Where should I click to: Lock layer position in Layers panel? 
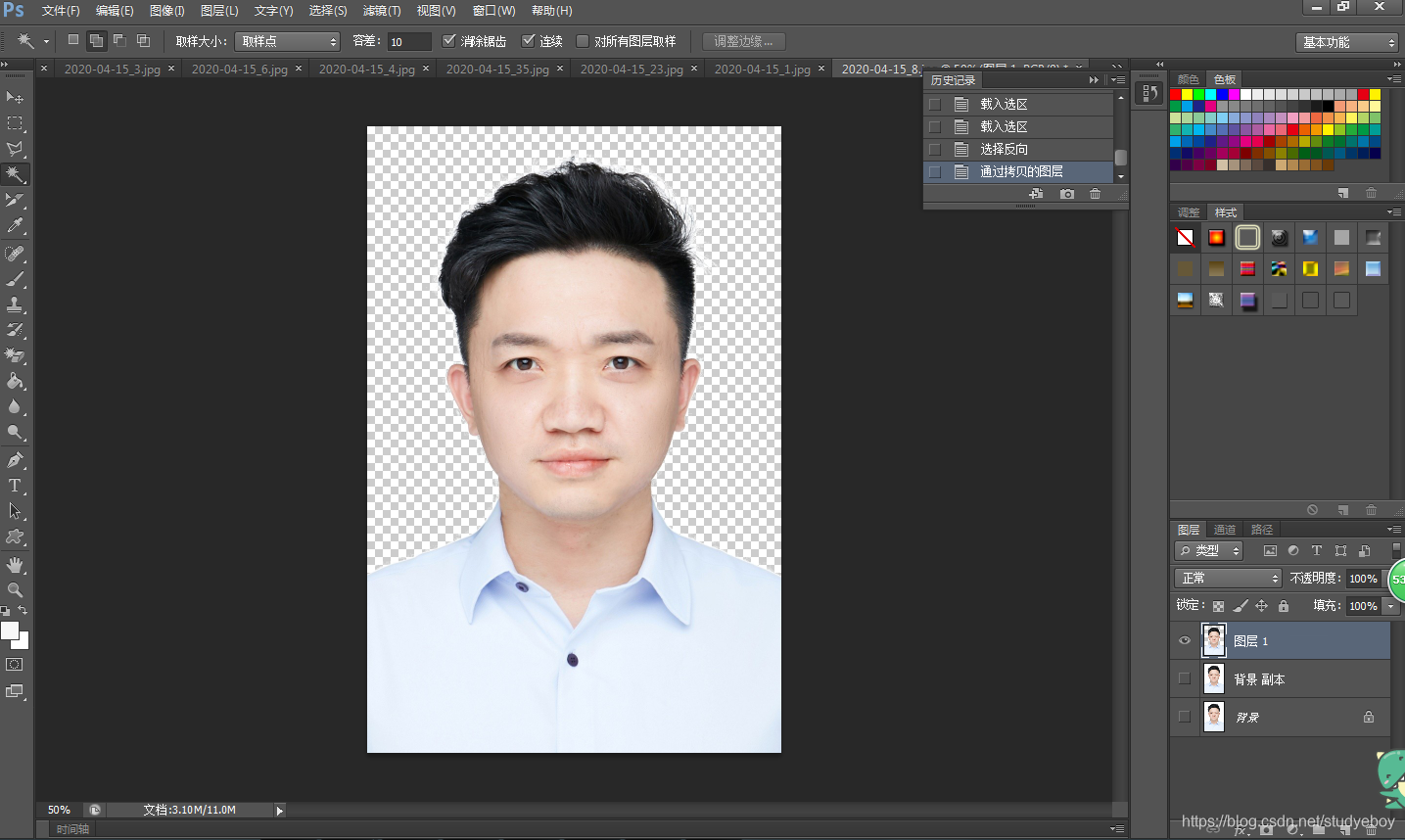(x=1261, y=606)
